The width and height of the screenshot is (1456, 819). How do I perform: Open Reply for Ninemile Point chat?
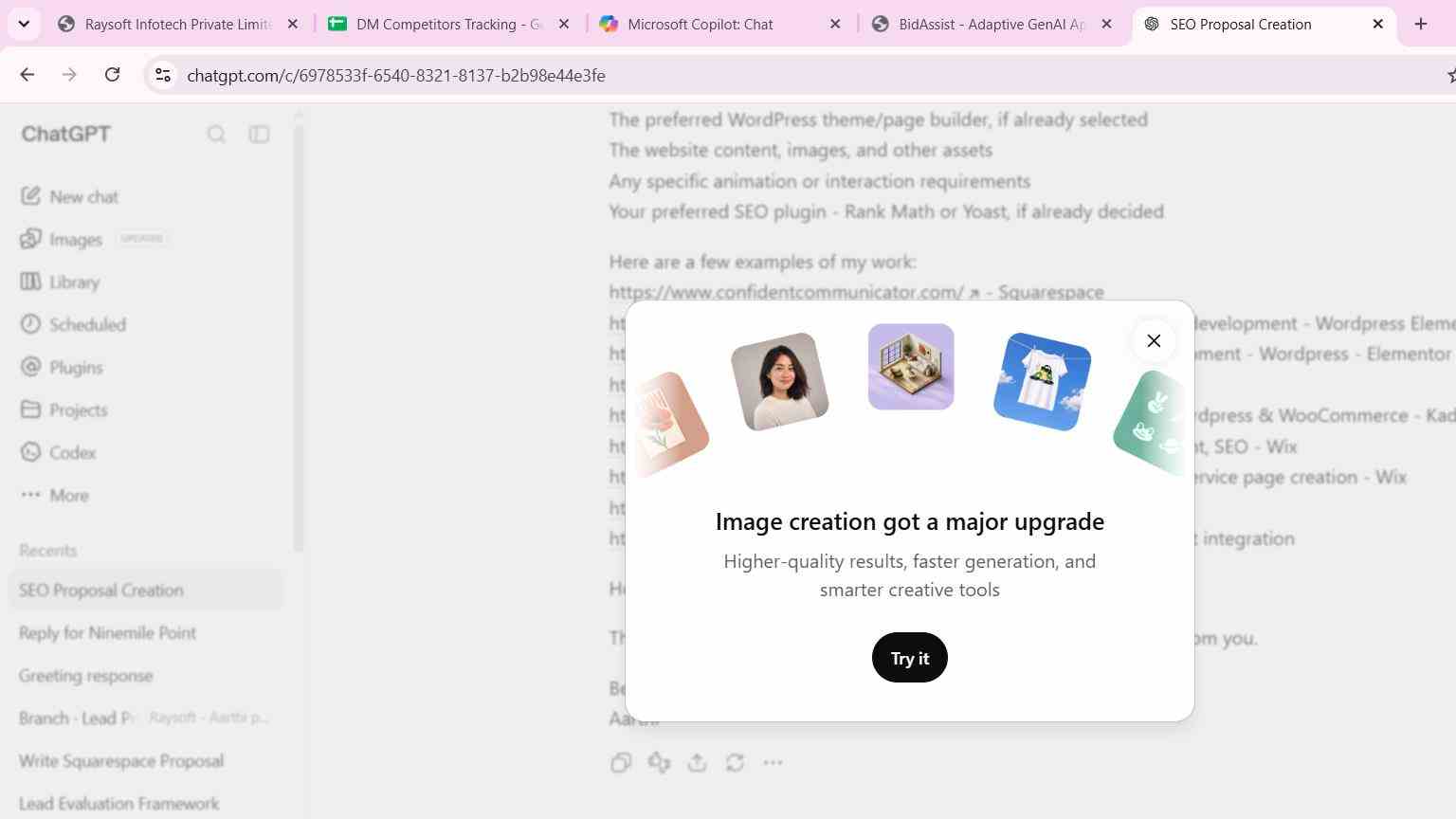click(x=107, y=633)
